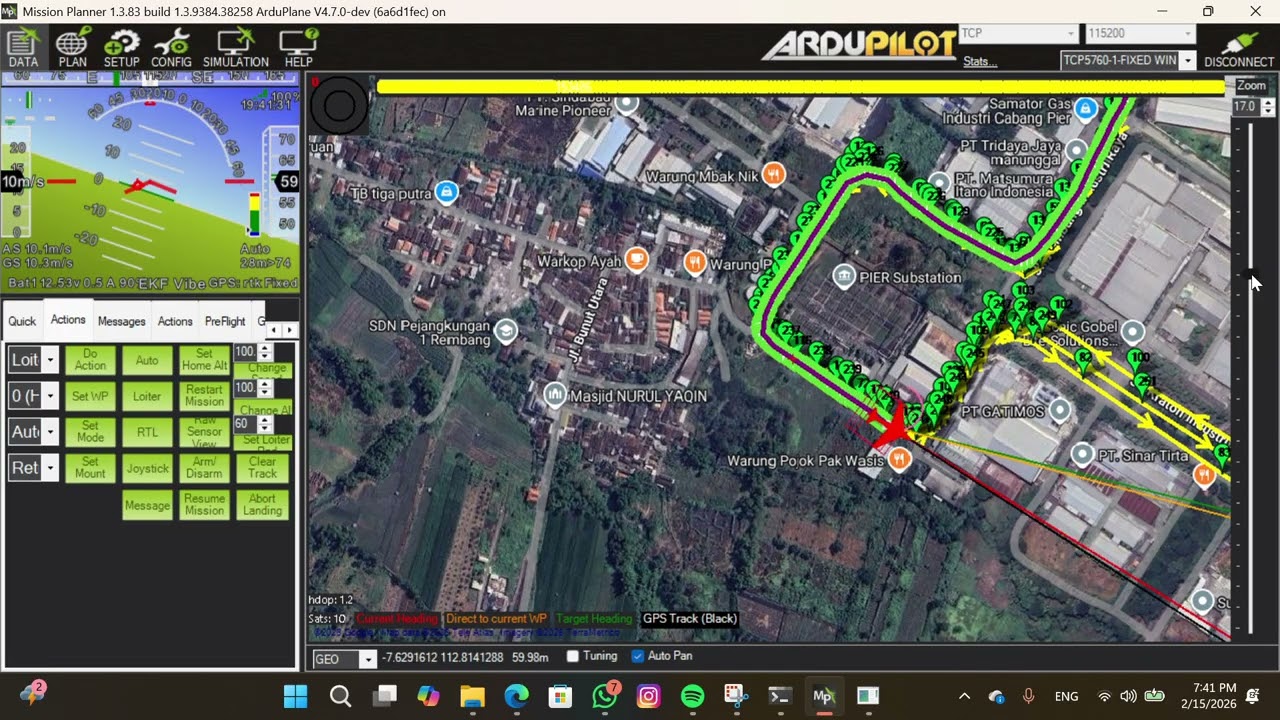This screenshot has height=720, width=1280.
Task: Open WhatsApp from the taskbar
Action: coord(604,696)
